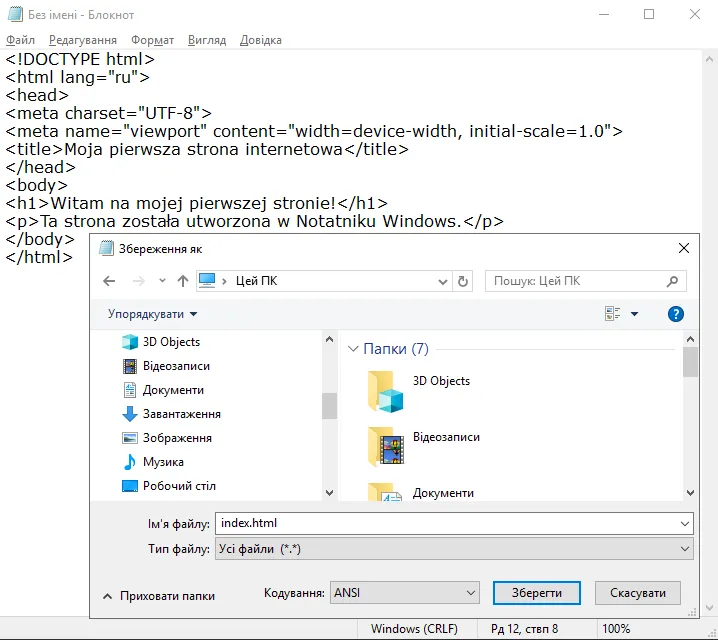Viewport: 718px width, 640px height.
Task: Collapse the Папки (7) group
Action: click(353, 349)
